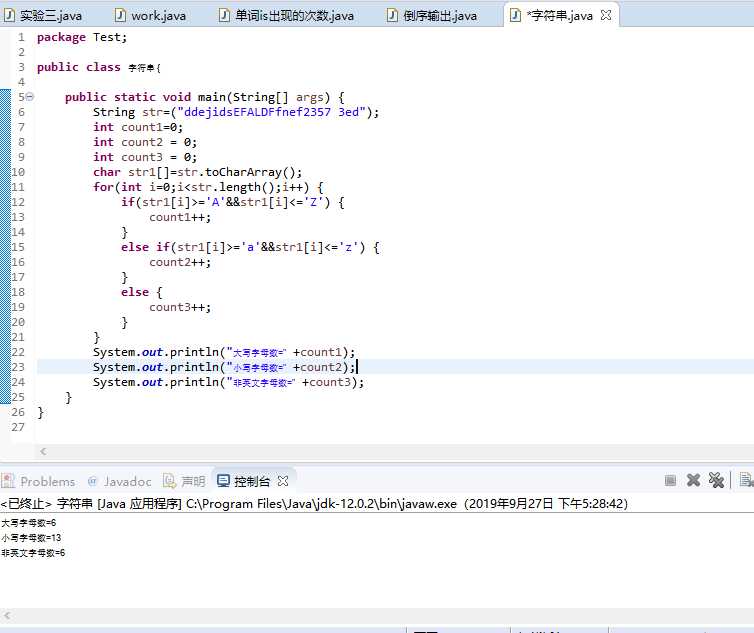Click 'int count2 = 0;' on line 8
The width and height of the screenshot is (754, 633).
[145, 142]
